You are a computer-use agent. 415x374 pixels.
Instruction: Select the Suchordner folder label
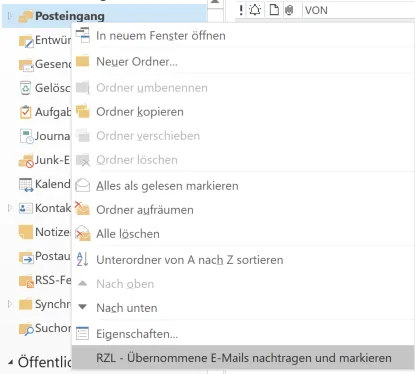pyautogui.click(x=53, y=328)
